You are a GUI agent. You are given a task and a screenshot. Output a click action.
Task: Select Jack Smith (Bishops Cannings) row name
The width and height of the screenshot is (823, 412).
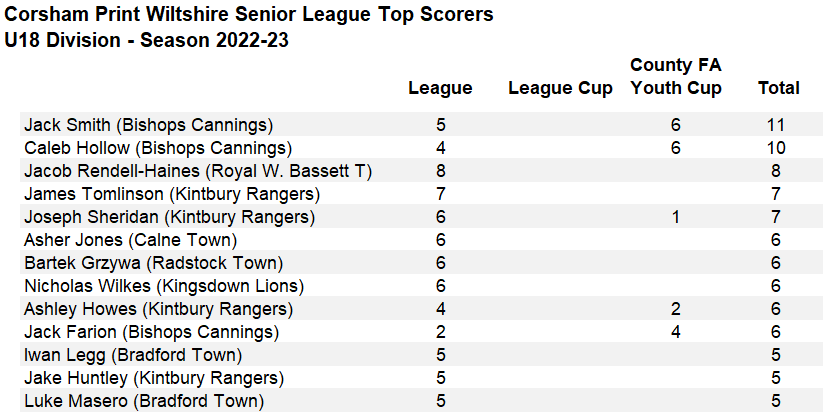[x=148, y=125]
